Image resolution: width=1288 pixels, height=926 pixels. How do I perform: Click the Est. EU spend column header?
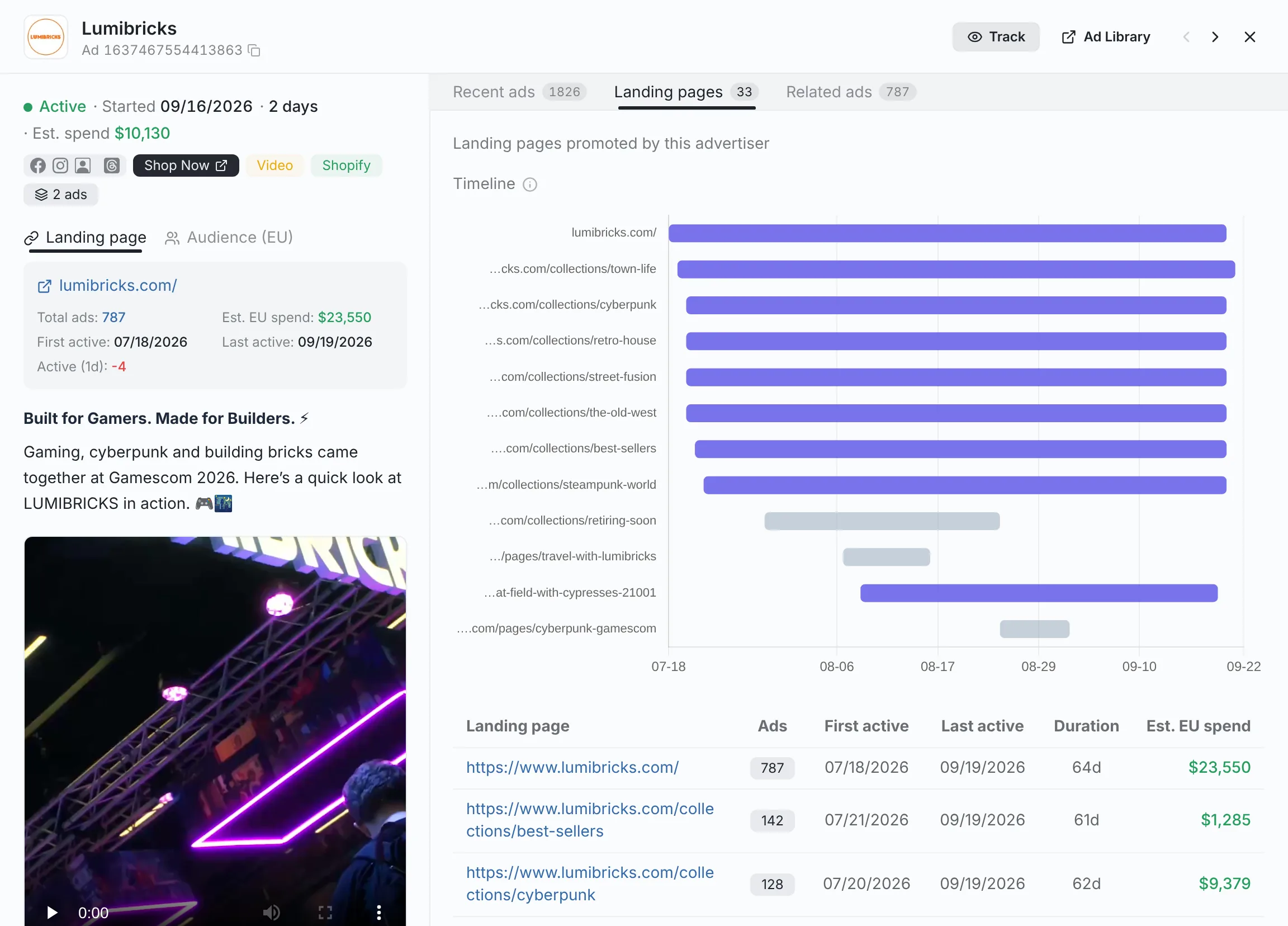(1198, 726)
